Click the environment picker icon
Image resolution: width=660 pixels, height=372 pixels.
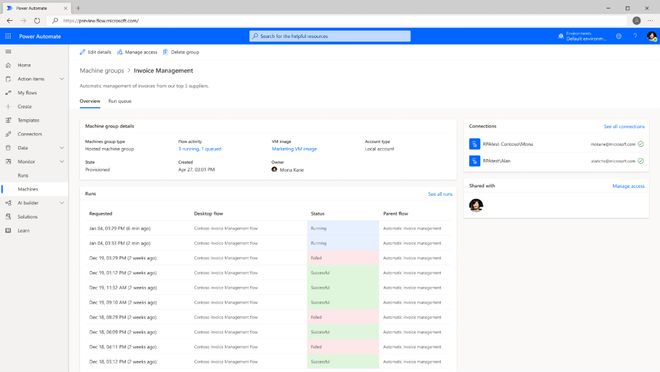[x=561, y=36]
